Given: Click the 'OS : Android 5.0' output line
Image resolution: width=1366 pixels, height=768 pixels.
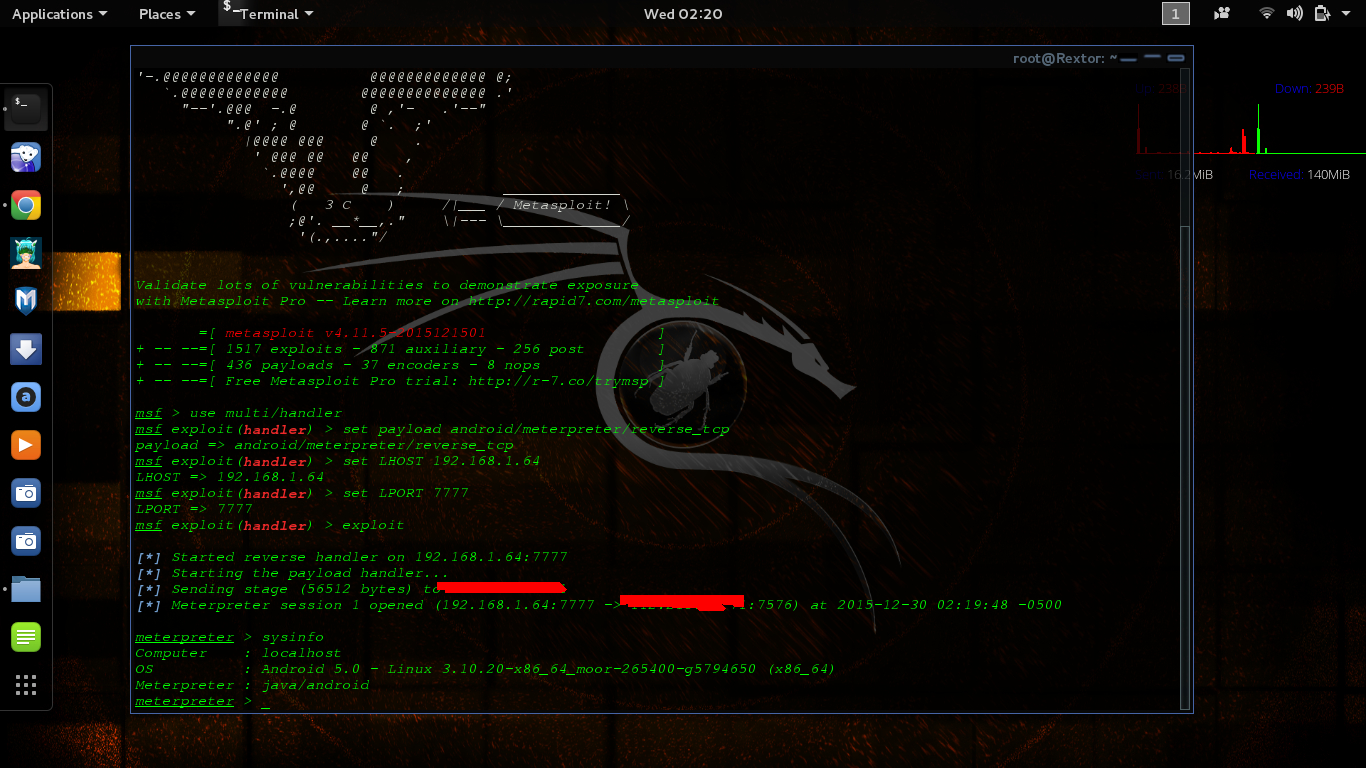Looking at the screenshot, I should [x=485, y=669].
